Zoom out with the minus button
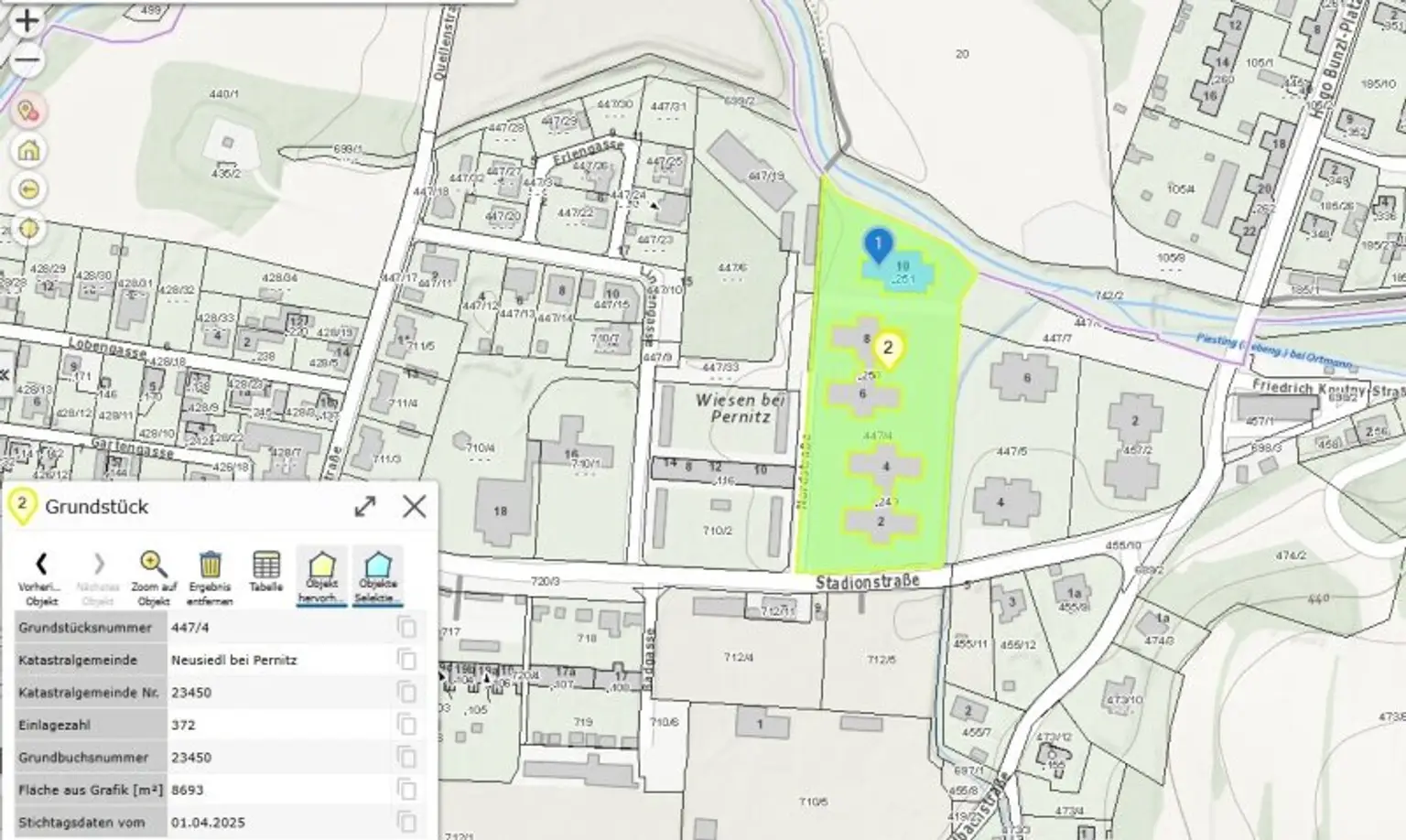 27,61
